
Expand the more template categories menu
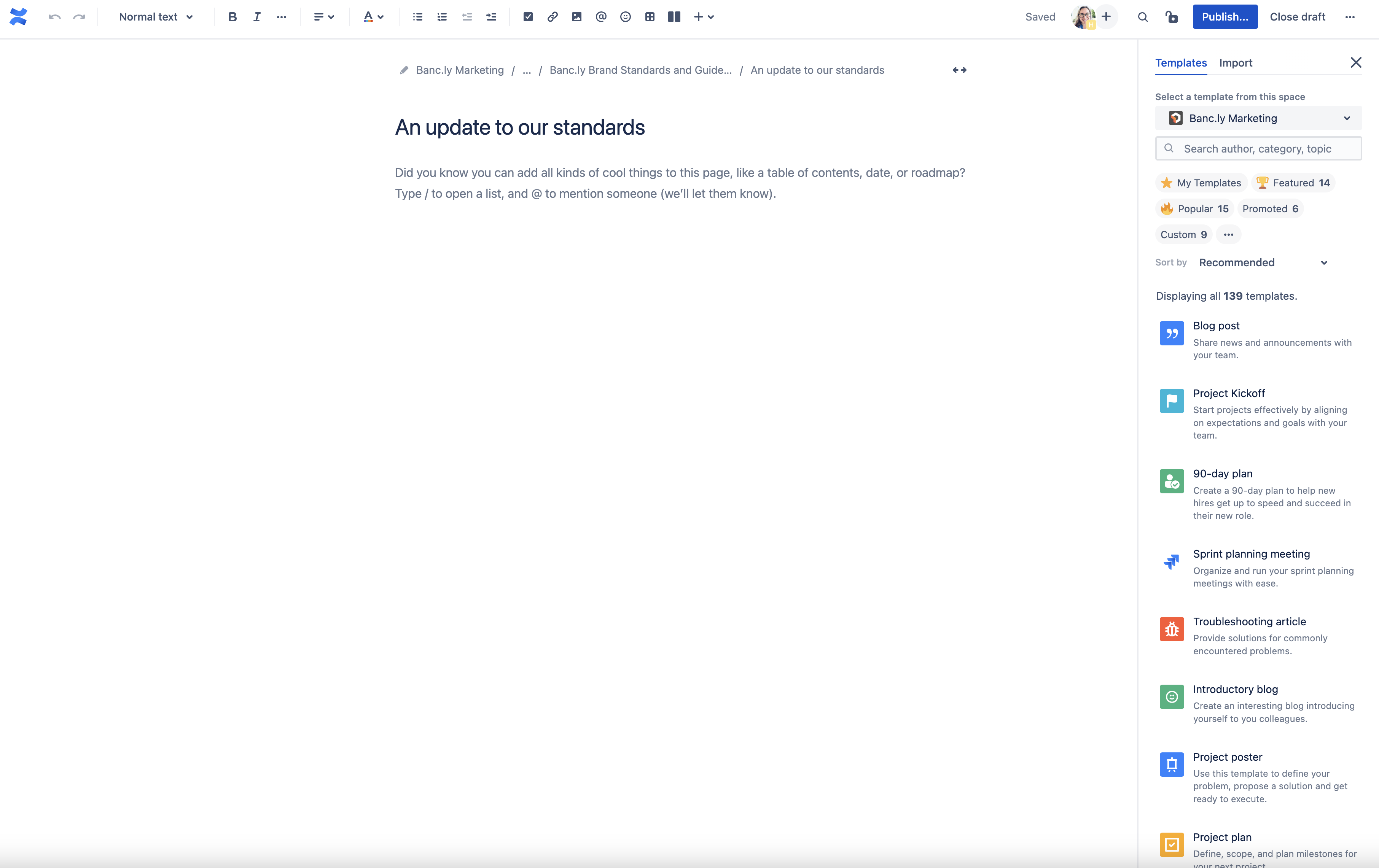[x=1228, y=234]
